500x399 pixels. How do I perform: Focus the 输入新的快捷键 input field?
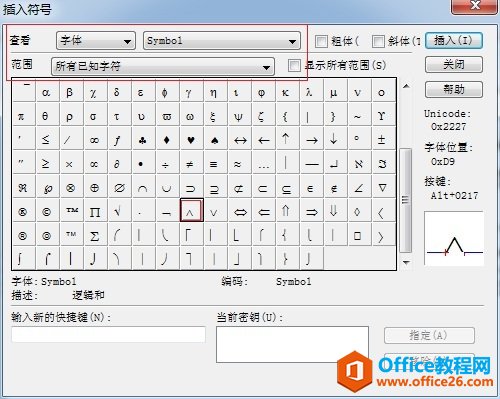(x=108, y=334)
